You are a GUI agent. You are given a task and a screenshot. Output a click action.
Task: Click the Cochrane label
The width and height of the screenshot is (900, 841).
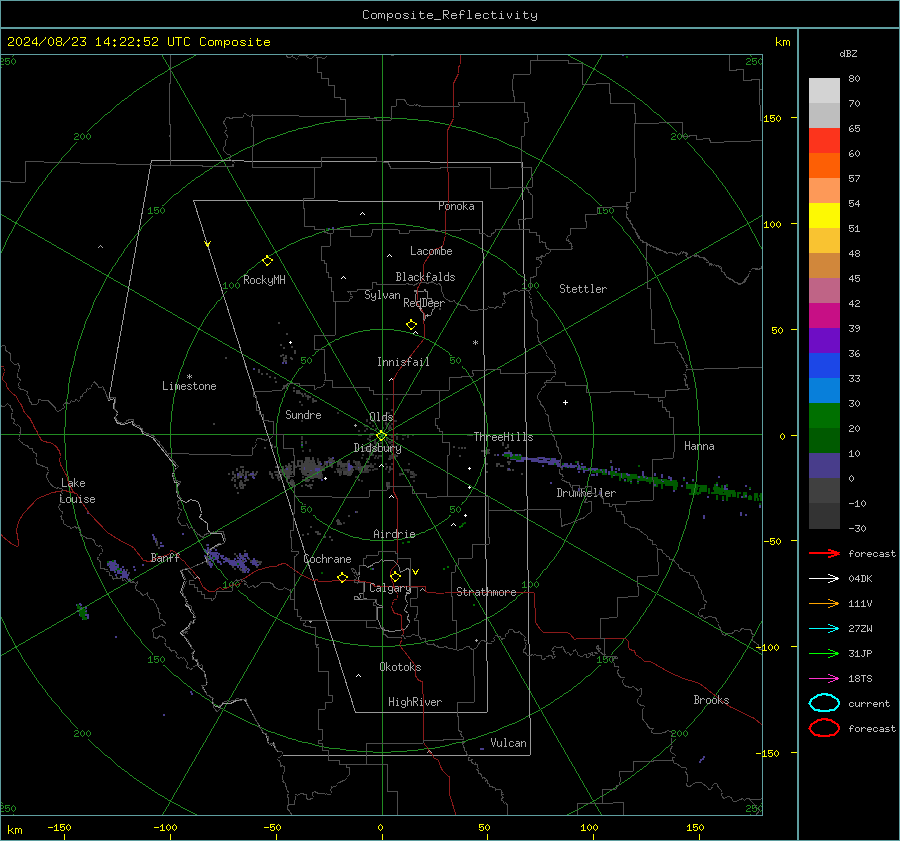point(327,559)
